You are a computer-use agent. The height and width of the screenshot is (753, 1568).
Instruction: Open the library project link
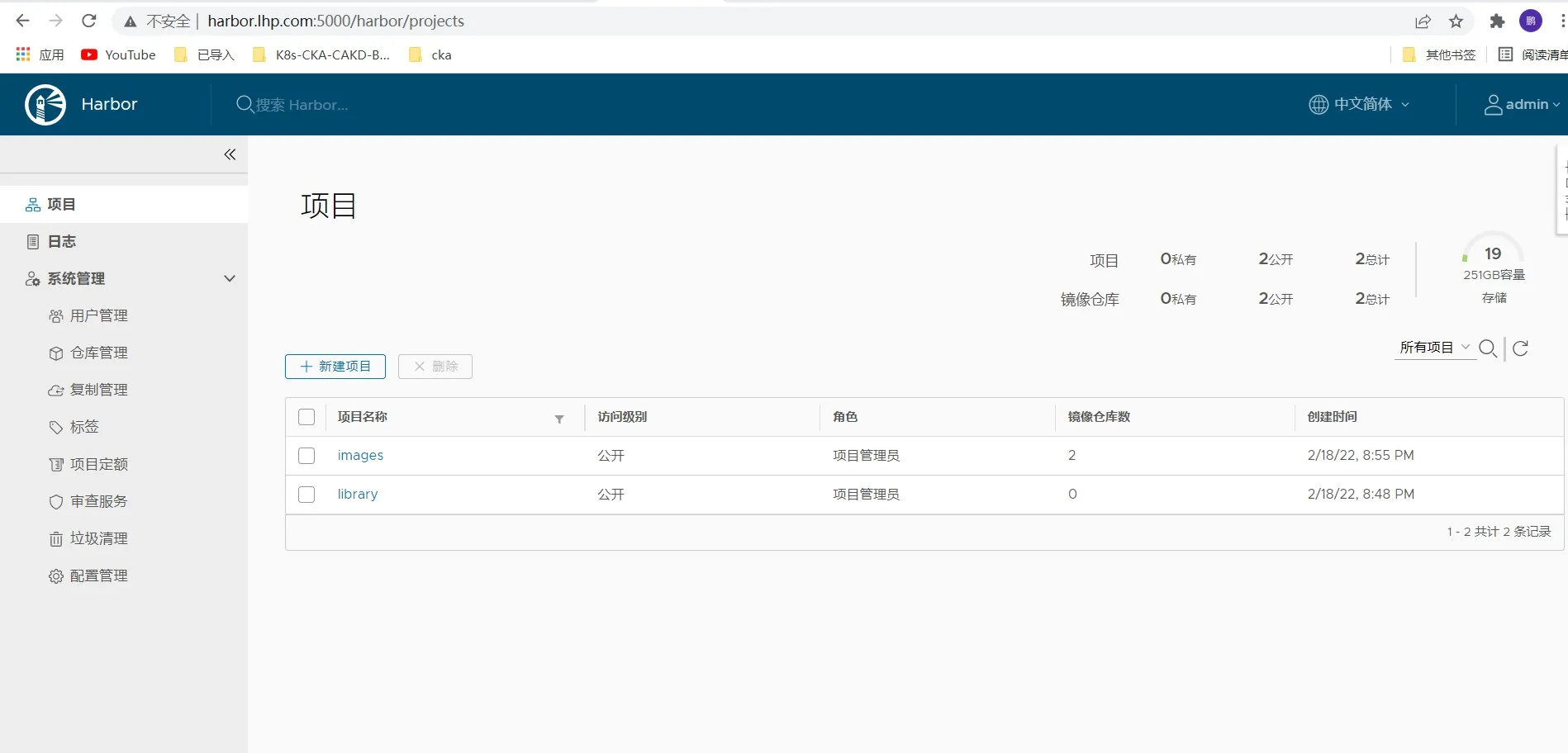(358, 495)
